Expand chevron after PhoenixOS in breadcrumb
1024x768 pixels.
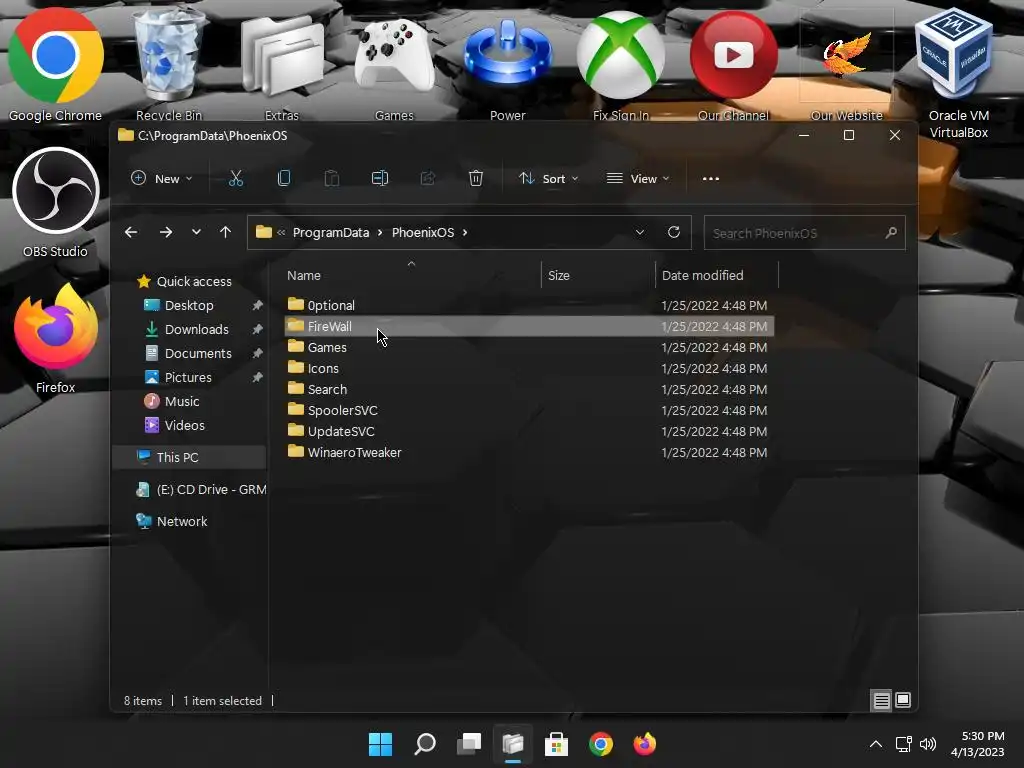pyautogui.click(x=465, y=232)
